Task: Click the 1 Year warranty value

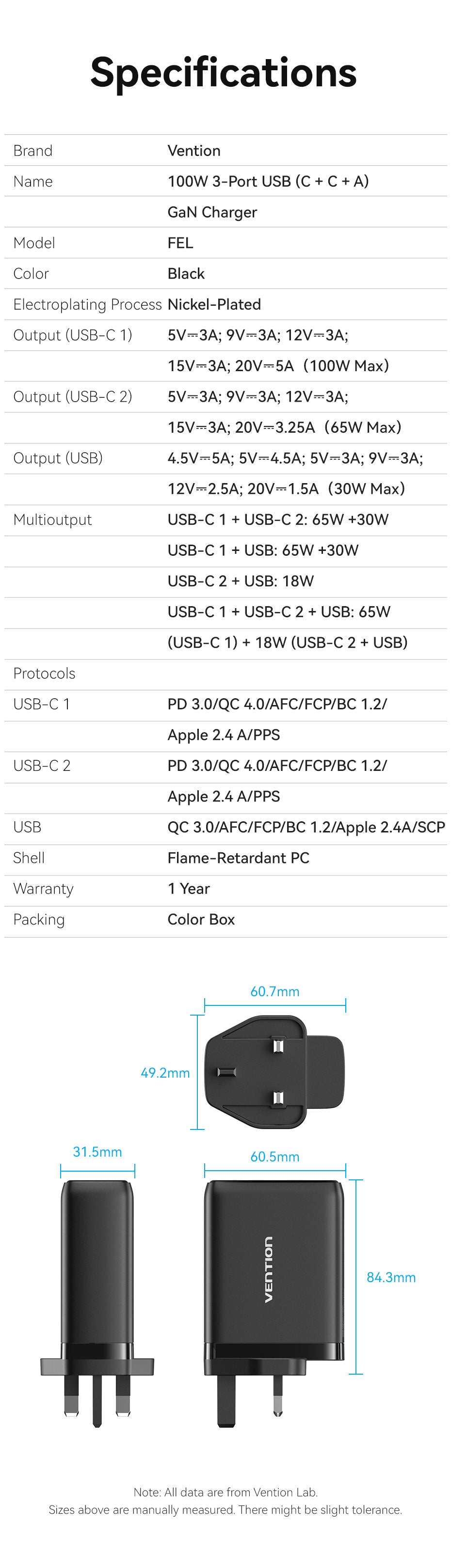Action: pyautogui.click(x=188, y=889)
